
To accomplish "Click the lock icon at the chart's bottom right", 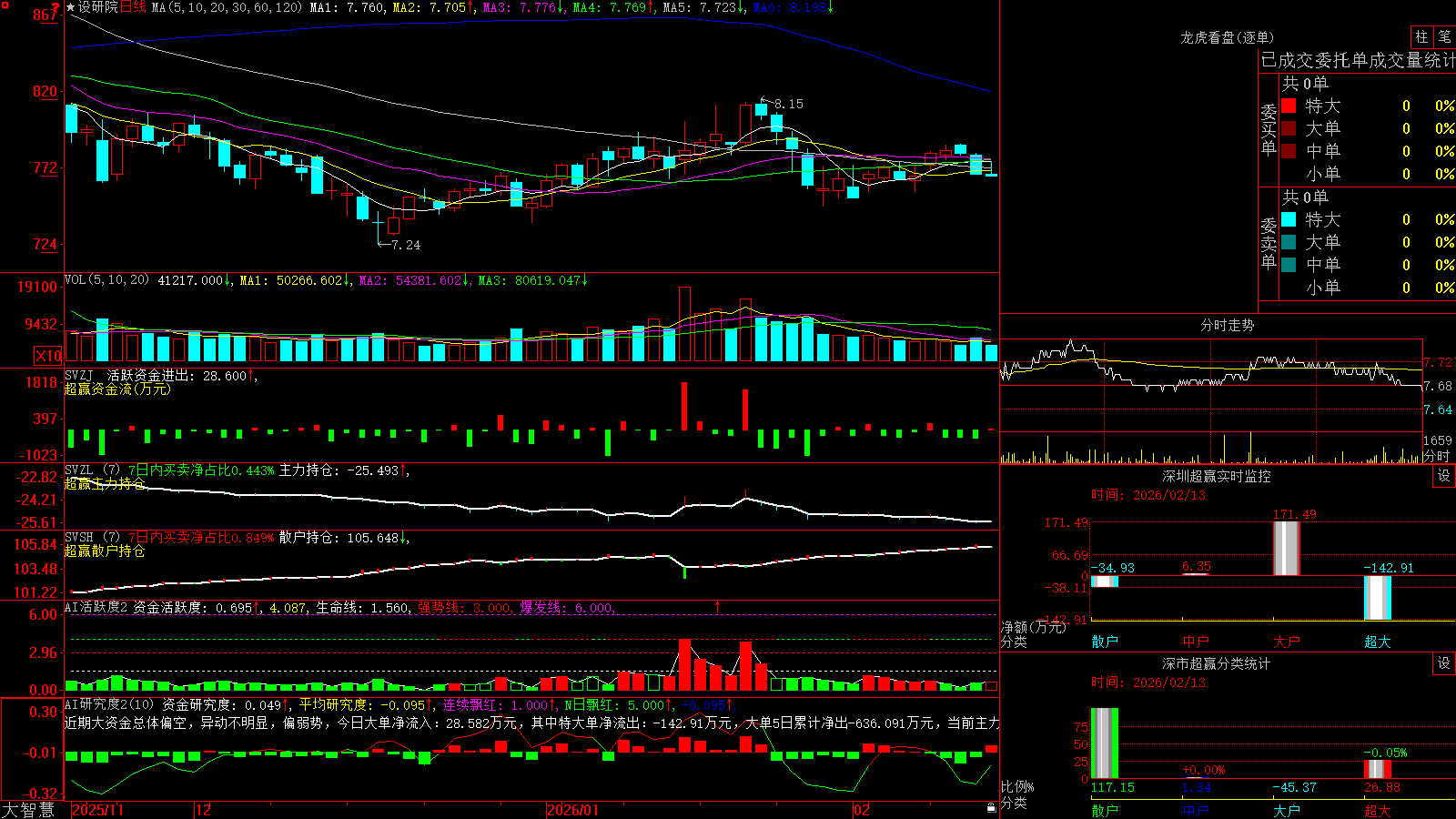I will pyautogui.click(x=991, y=808).
